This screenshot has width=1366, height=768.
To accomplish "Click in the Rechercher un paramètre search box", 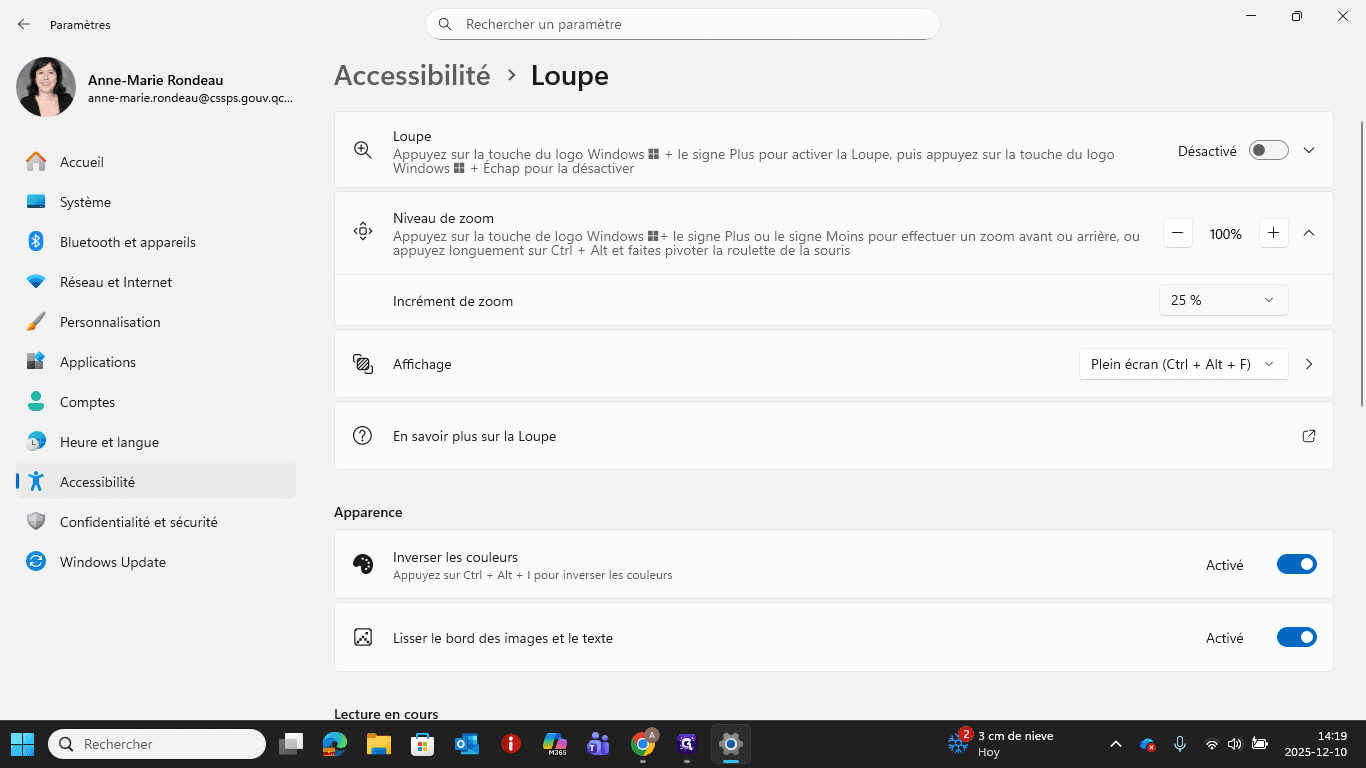I will click(683, 24).
